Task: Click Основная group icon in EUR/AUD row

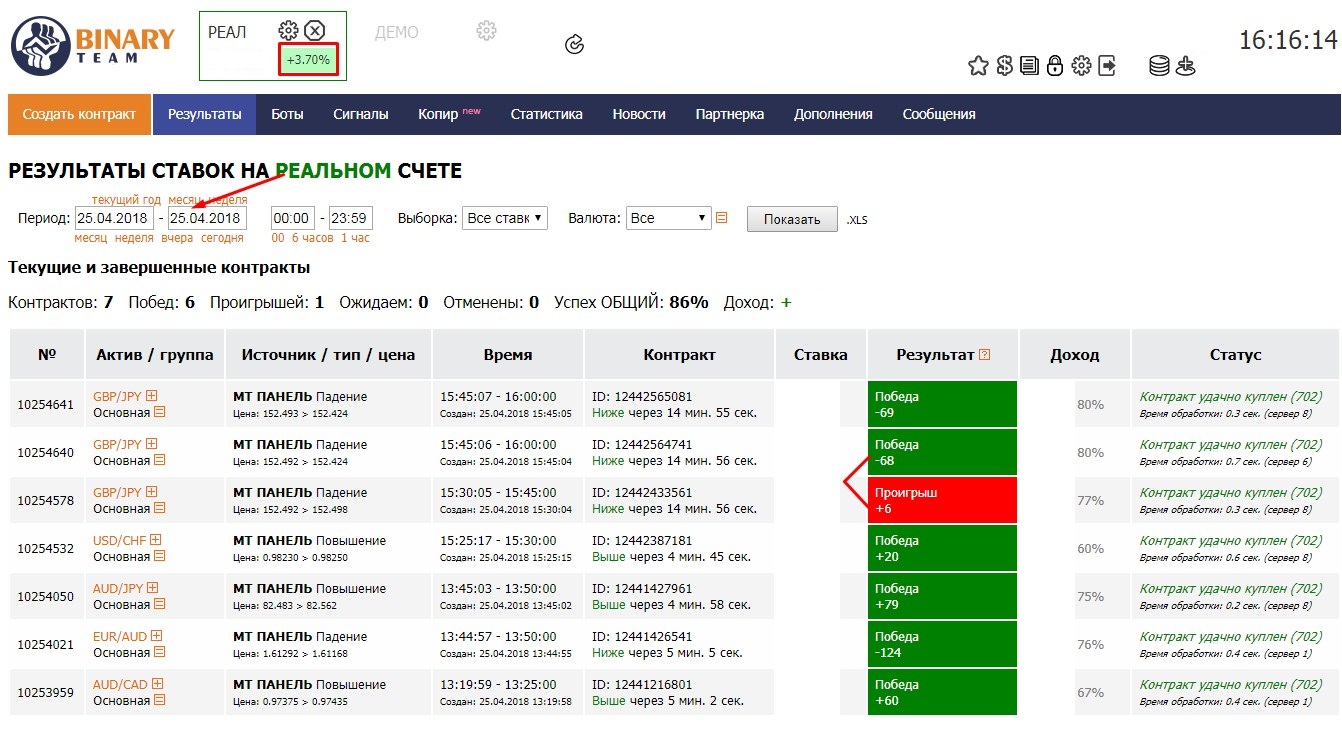Action: tap(159, 652)
